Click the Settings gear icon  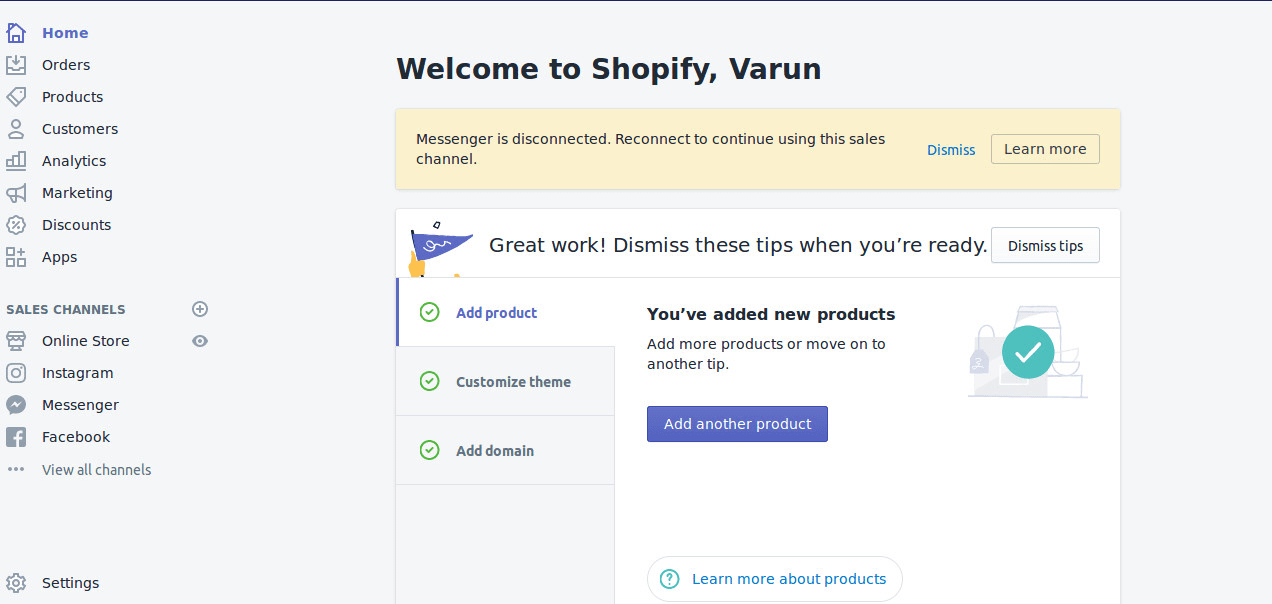tap(16, 583)
